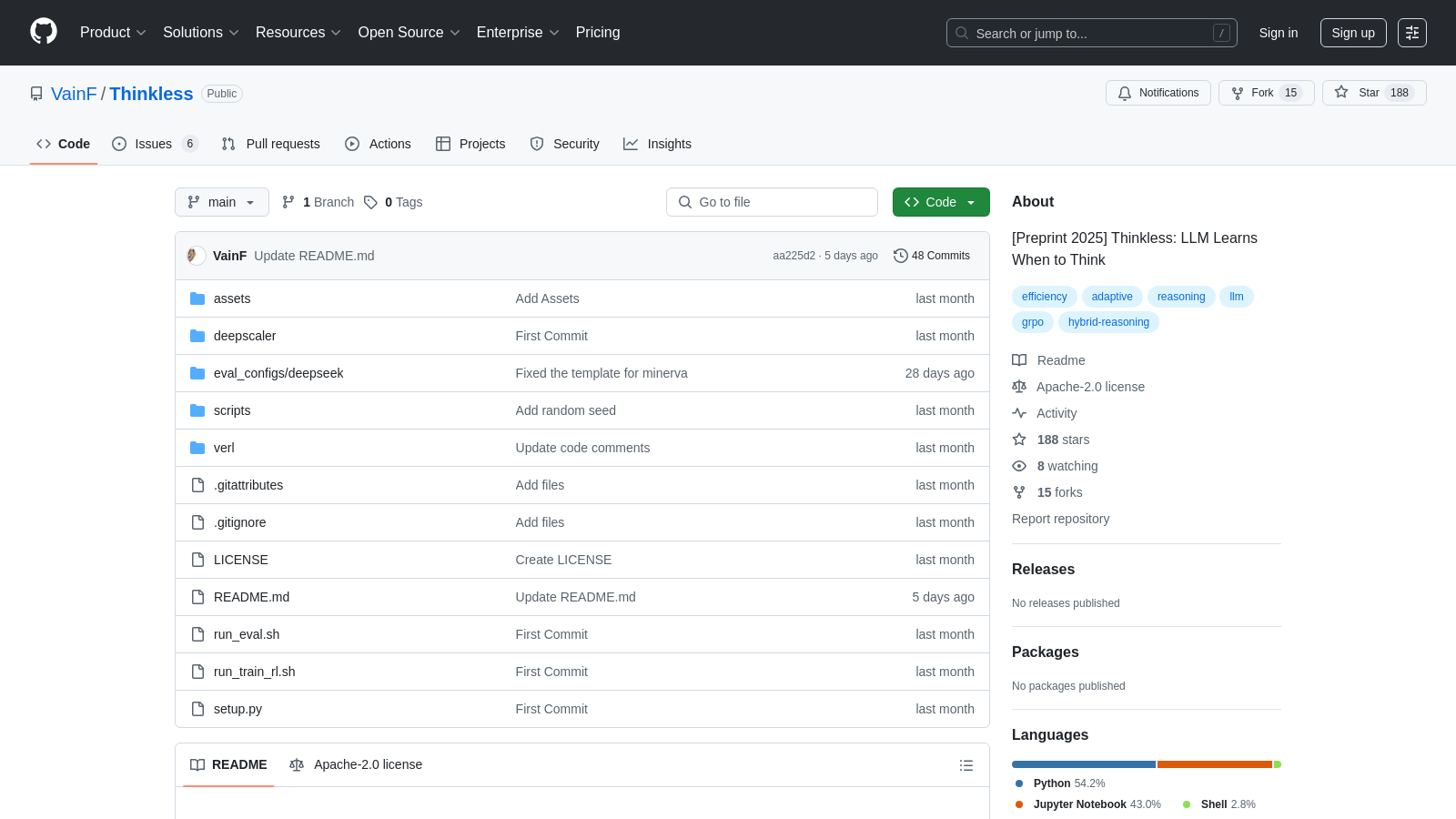Open the Report repository link

coord(1060,519)
